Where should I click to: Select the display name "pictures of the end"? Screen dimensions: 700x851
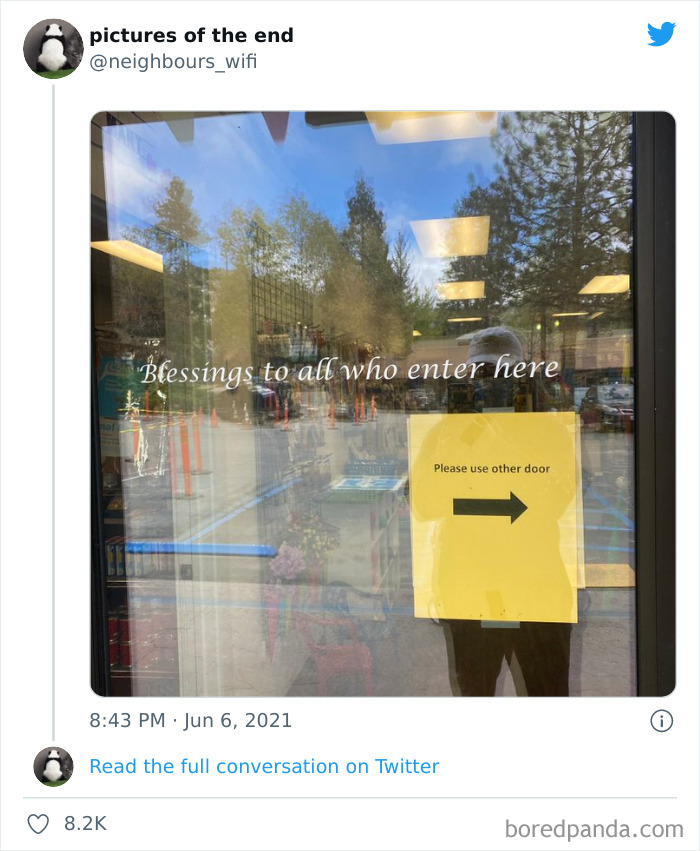[x=191, y=35]
